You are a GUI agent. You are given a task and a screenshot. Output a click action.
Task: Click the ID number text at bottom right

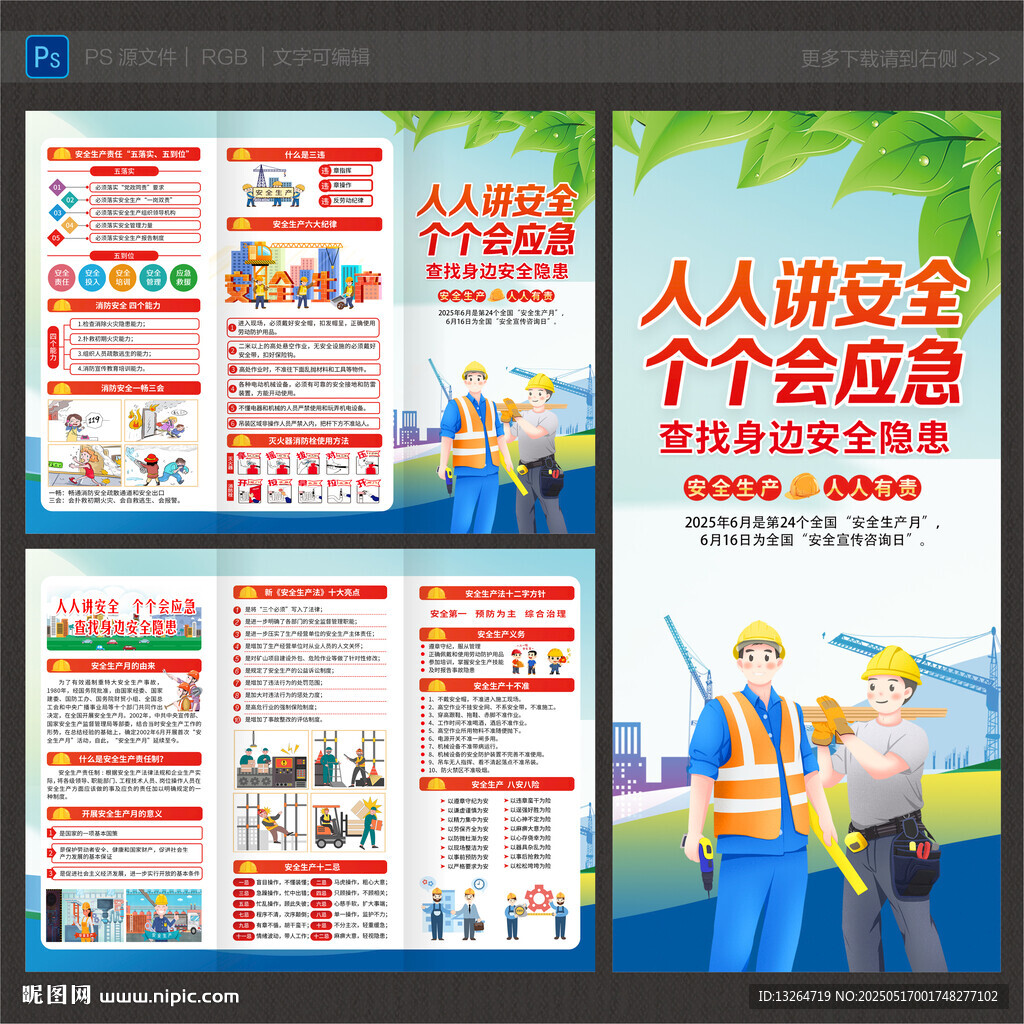(878, 996)
